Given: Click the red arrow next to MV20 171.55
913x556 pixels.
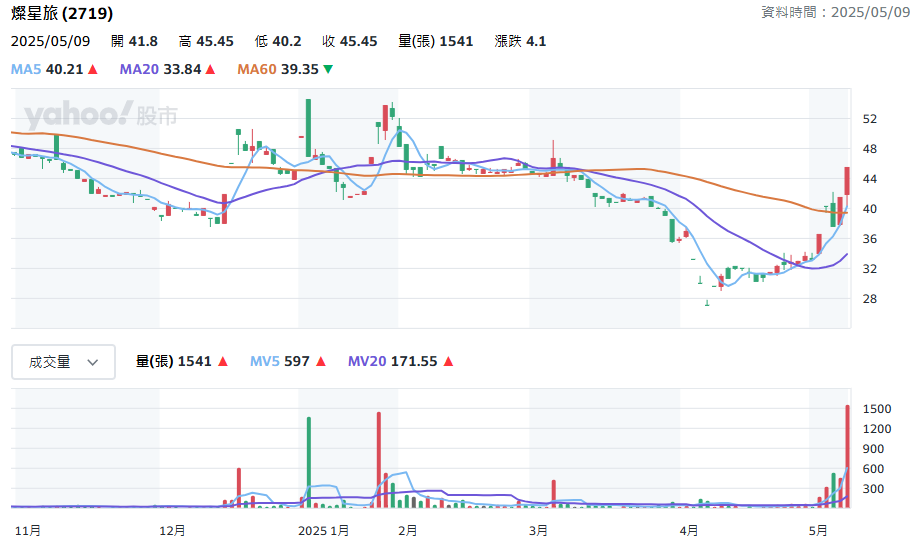Looking at the screenshot, I should tap(448, 362).
